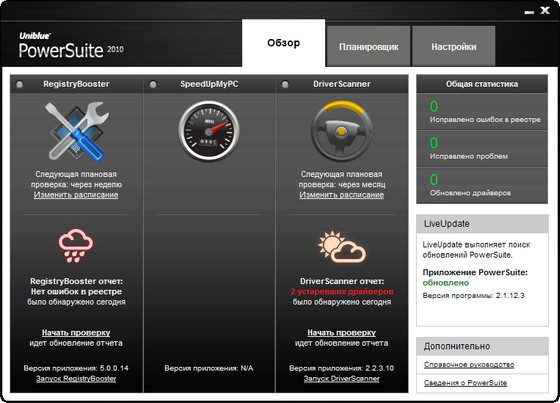Click the Uniblue PowerSuite 2010 logo
The width and height of the screenshot is (560, 403).
click(71, 46)
